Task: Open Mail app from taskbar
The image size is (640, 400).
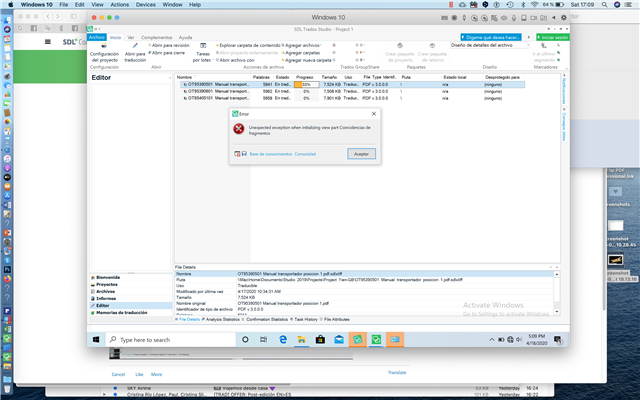Action: [339, 340]
